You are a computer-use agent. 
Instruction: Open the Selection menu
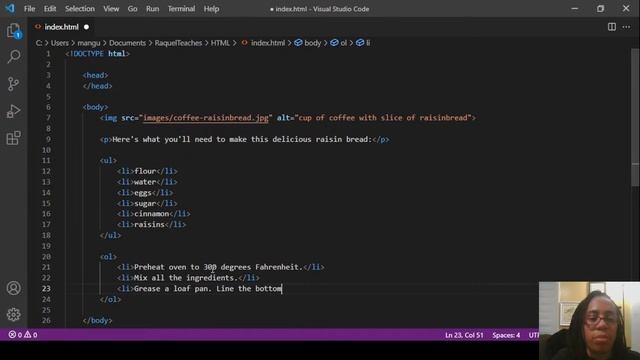[80, 9]
